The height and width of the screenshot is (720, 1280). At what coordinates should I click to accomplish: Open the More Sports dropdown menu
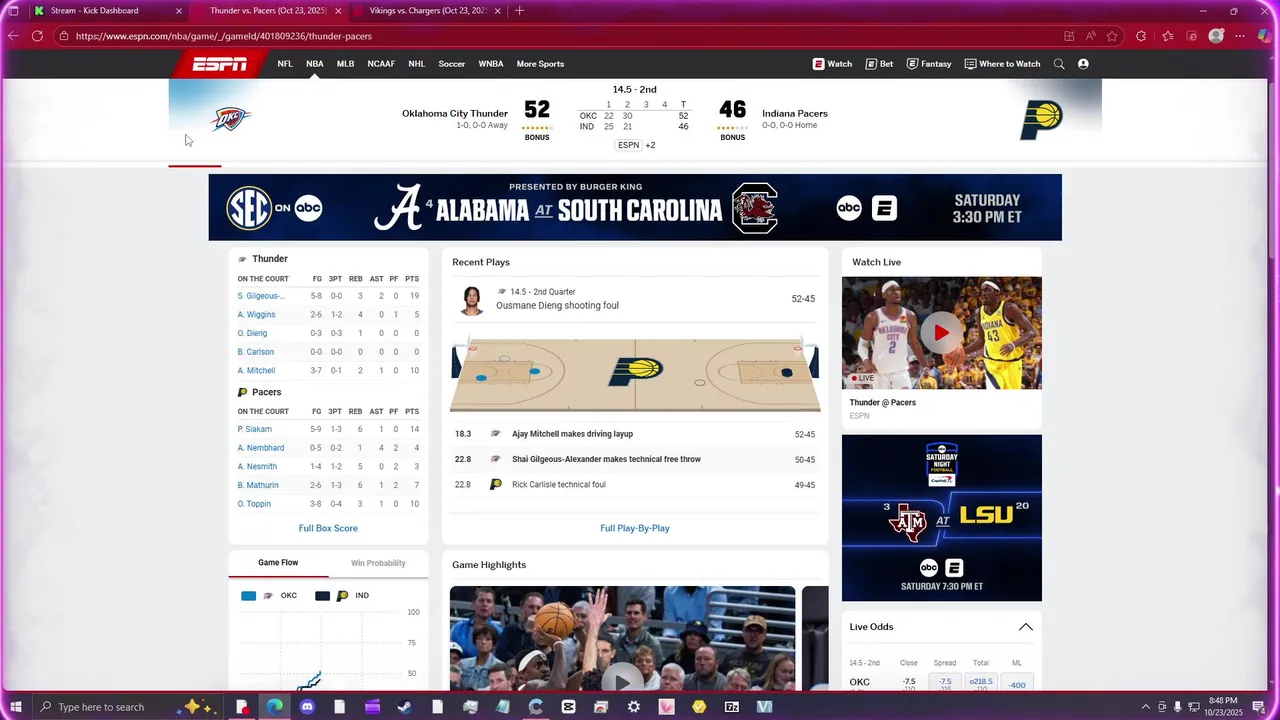pyautogui.click(x=540, y=64)
